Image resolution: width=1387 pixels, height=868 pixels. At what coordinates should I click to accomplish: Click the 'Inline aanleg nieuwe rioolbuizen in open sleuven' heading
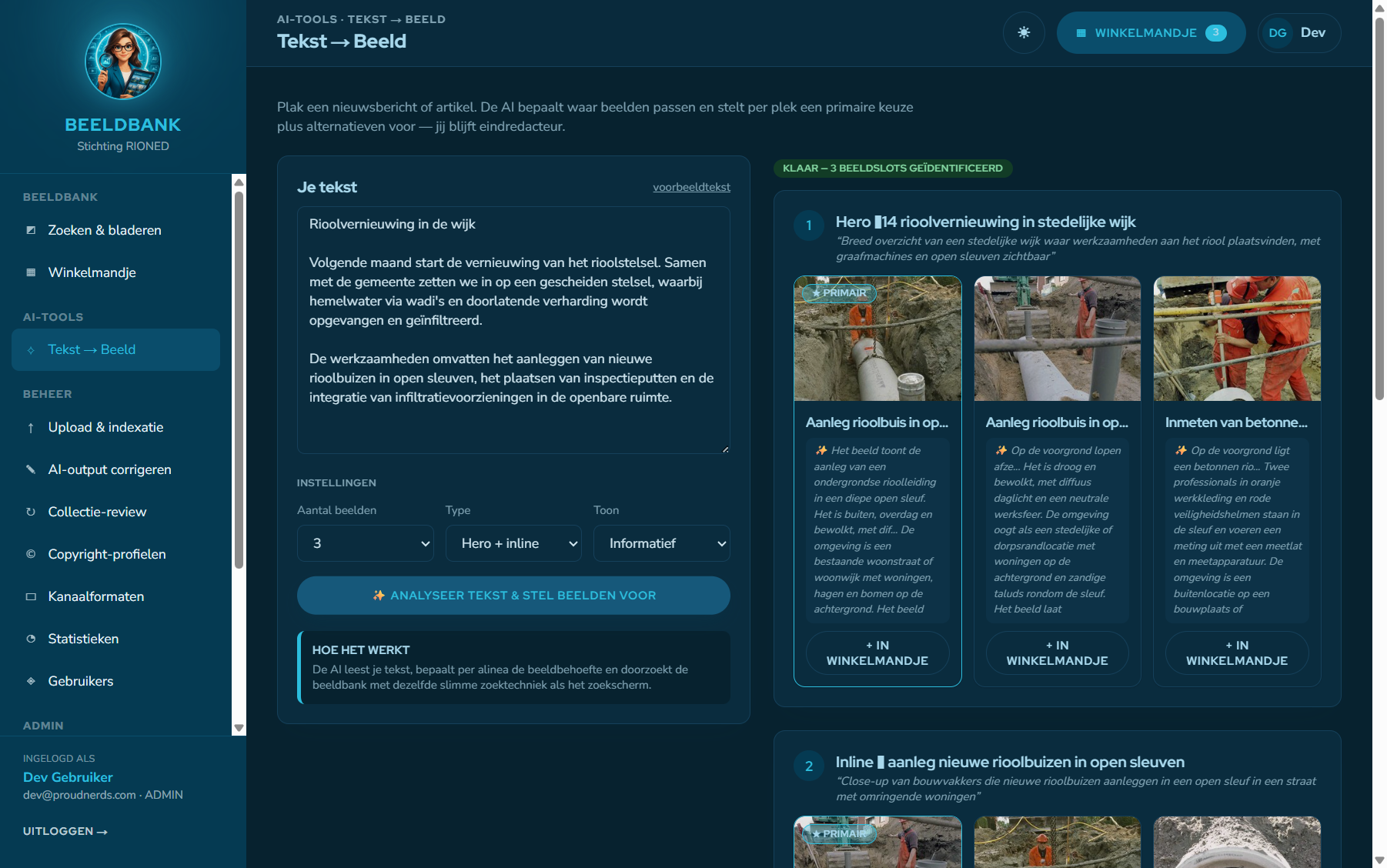pos(1010,762)
